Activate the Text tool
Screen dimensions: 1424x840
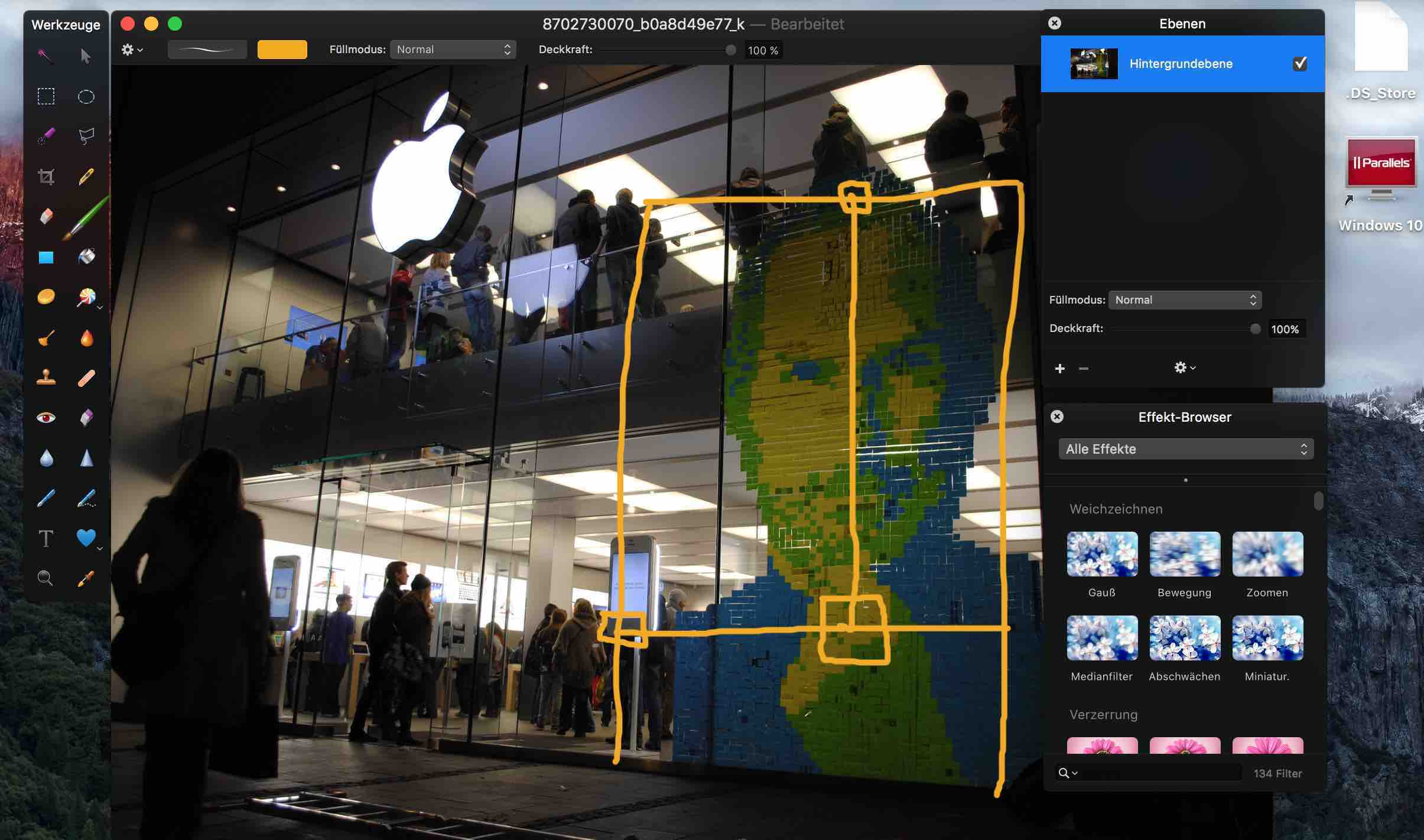(45, 539)
